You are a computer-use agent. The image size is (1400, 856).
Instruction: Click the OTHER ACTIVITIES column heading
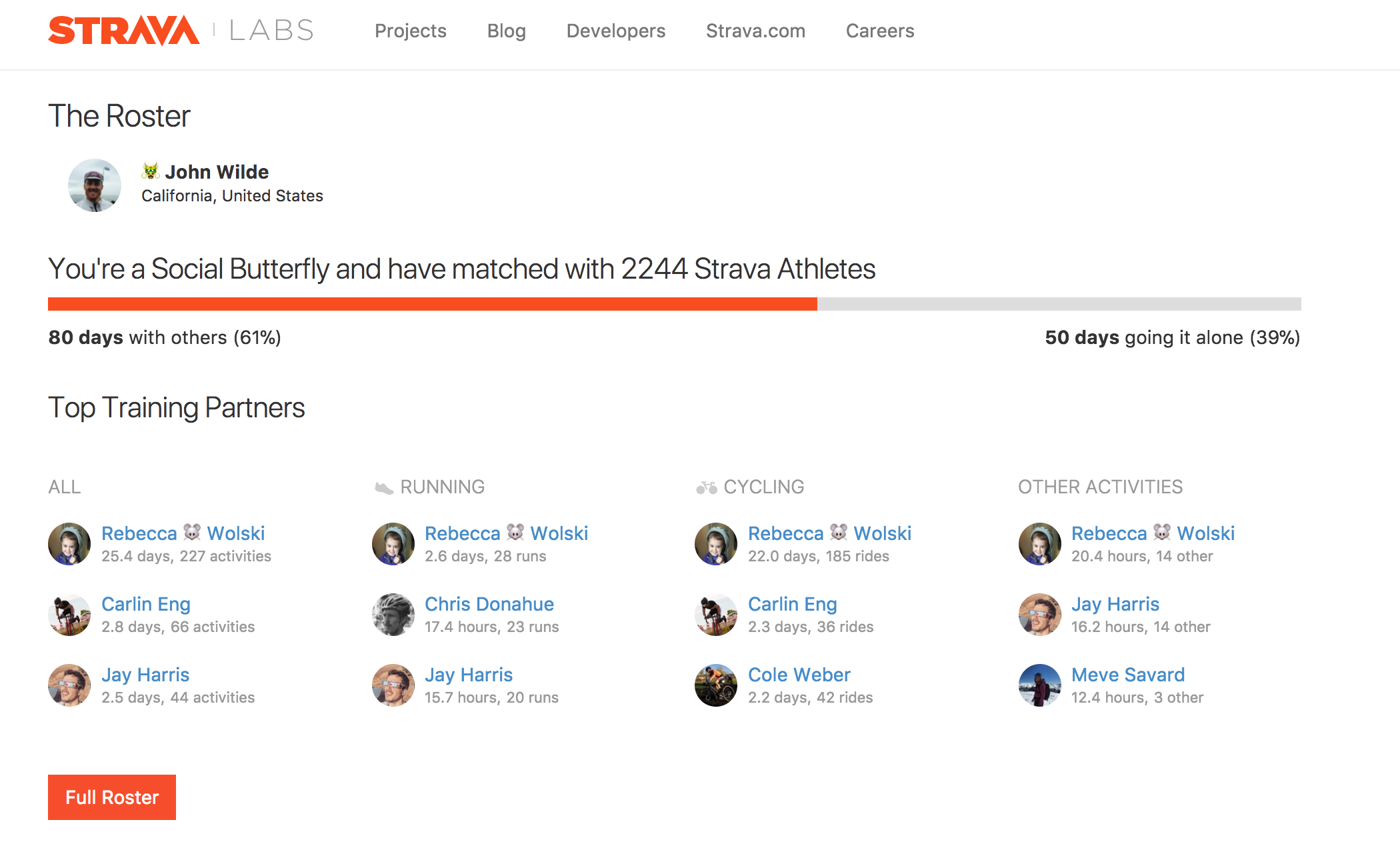[x=1100, y=487]
